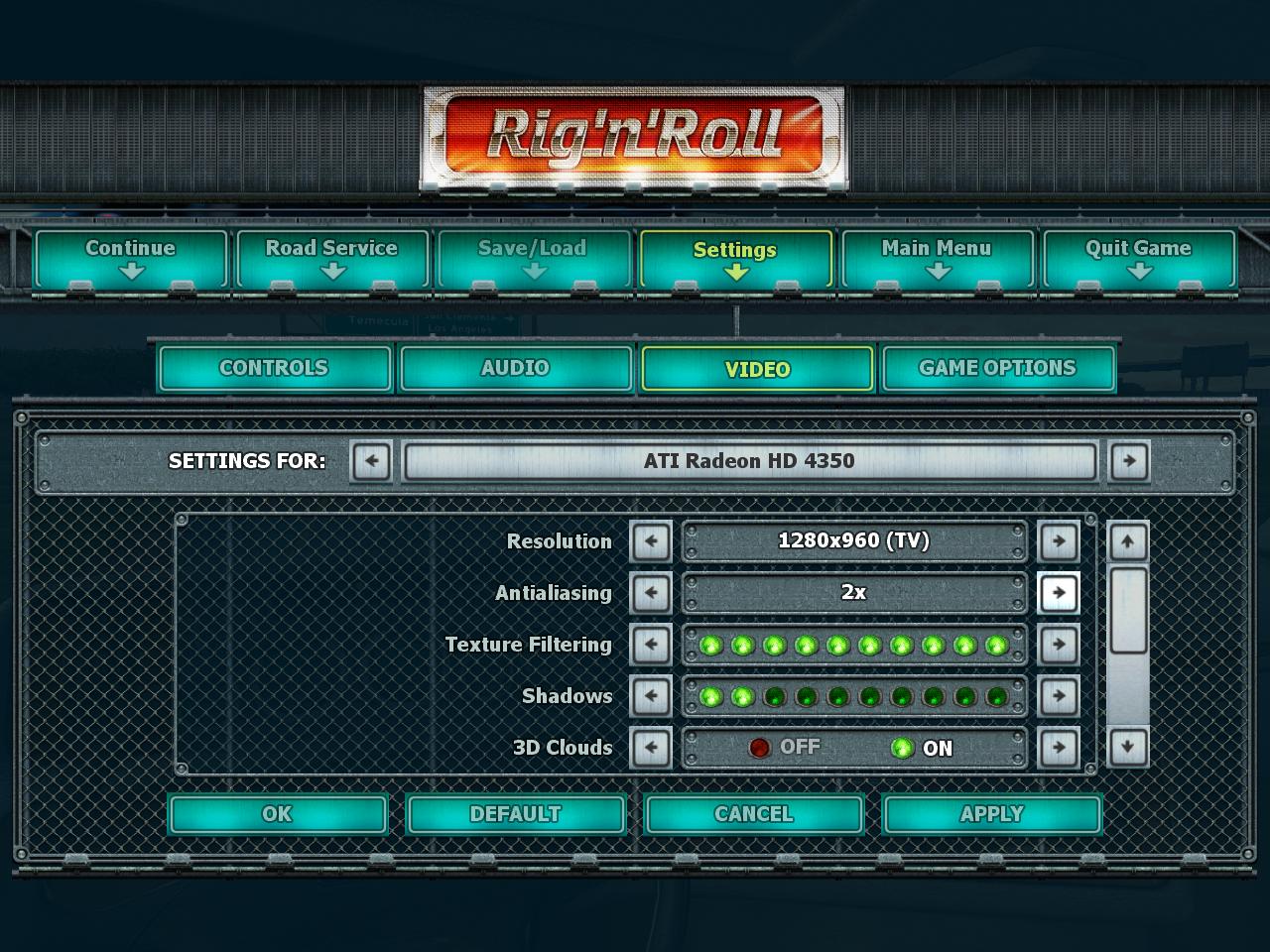Set Shadows to the sixth light
The width and height of the screenshot is (1270, 952).
869,697
